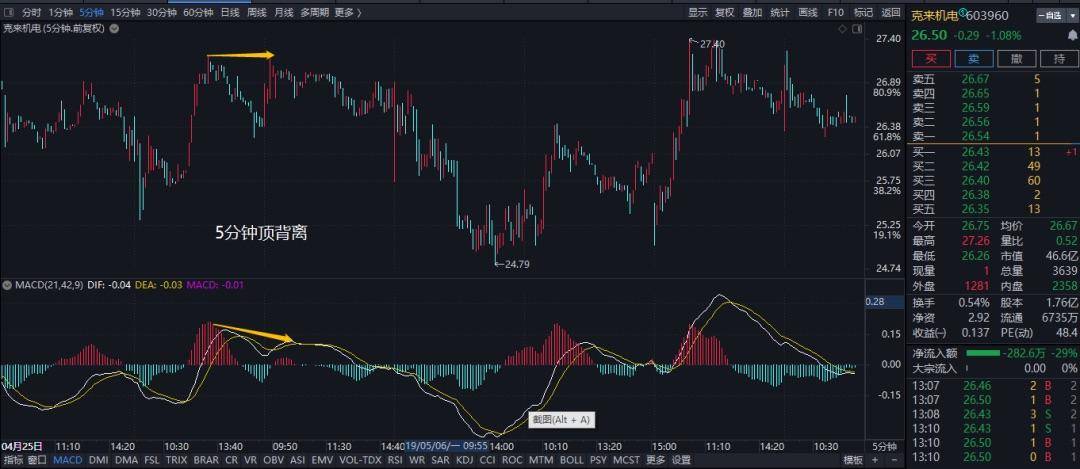1080x469 pixels.
Task: Switch to the 分时 chart view
Action: click(31, 12)
